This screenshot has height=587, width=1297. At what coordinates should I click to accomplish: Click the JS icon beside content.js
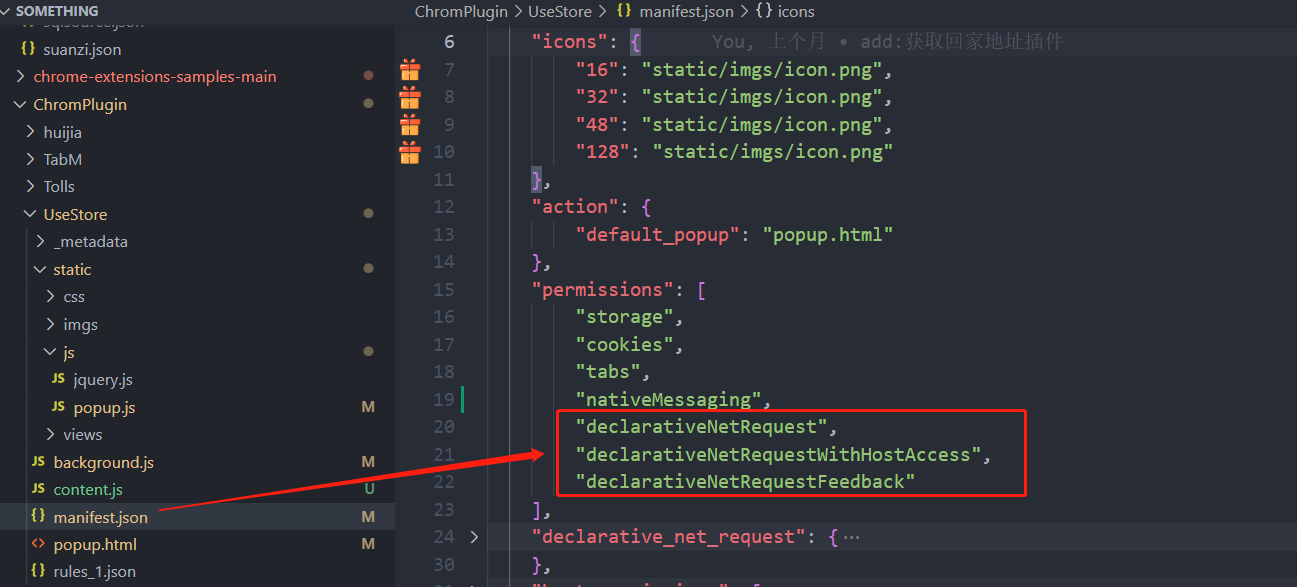coord(41,489)
